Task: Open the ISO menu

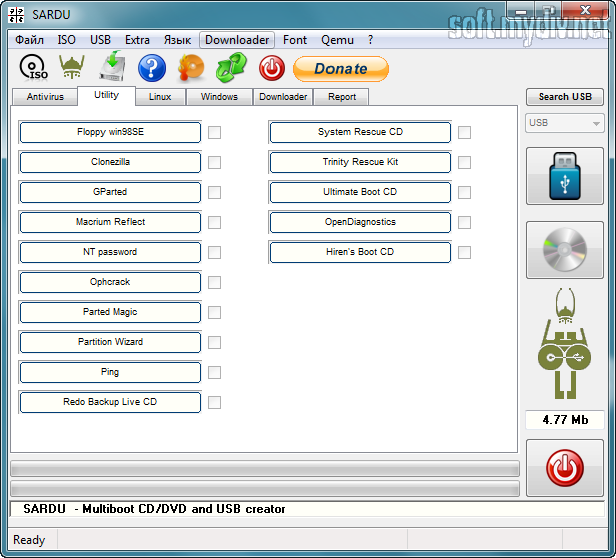Action: [x=66, y=40]
